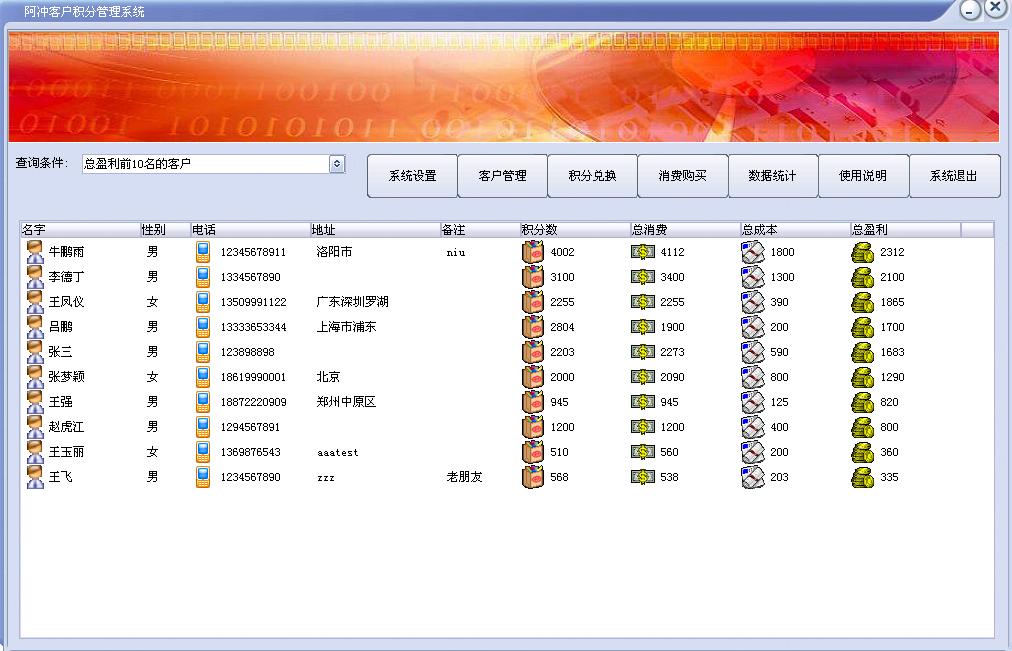Click the user avatar icon for 王飞
1012x651 pixels.
pos(35,477)
